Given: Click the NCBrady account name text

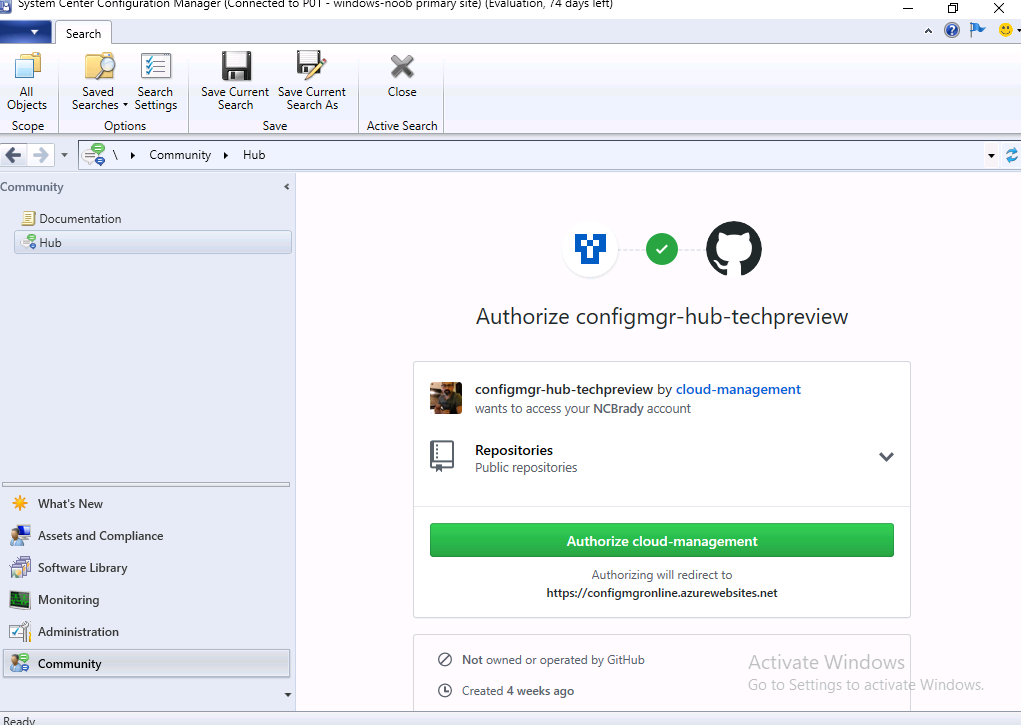Looking at the screenshot, I should (x=617, y=408).
